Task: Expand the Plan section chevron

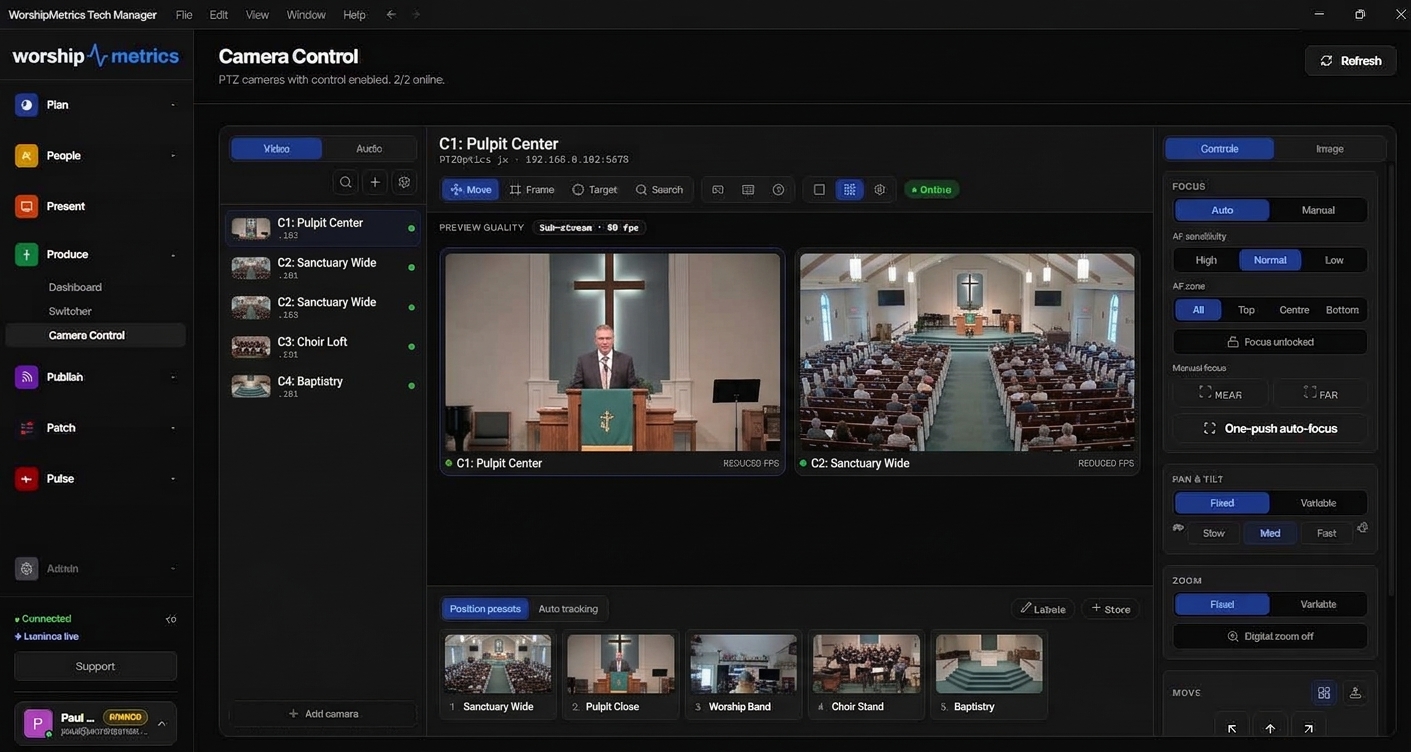Action: [x=173, y=105]
